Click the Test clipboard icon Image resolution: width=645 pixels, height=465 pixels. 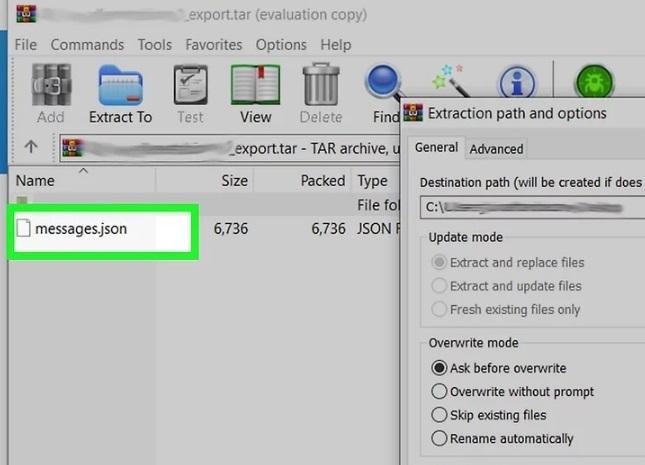click(190, 85)
